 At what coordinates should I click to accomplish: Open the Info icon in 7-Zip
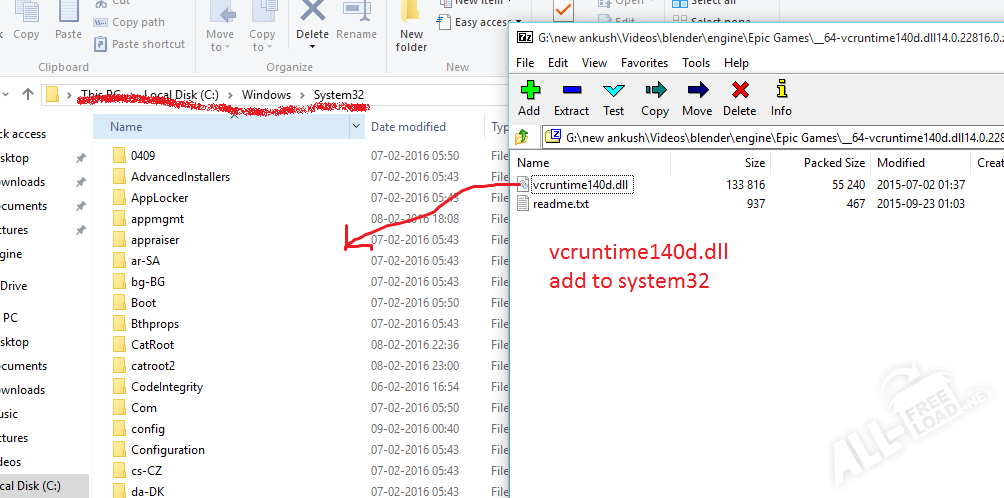point(781,98)
